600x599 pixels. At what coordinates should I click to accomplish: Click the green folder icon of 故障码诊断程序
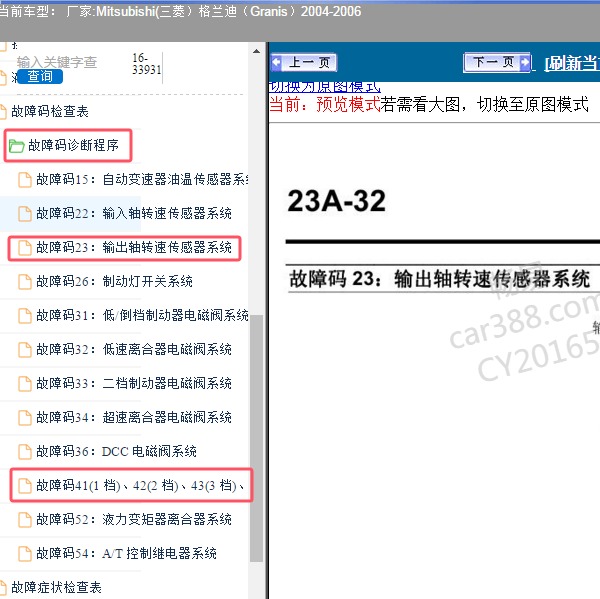tap(16, 145)
